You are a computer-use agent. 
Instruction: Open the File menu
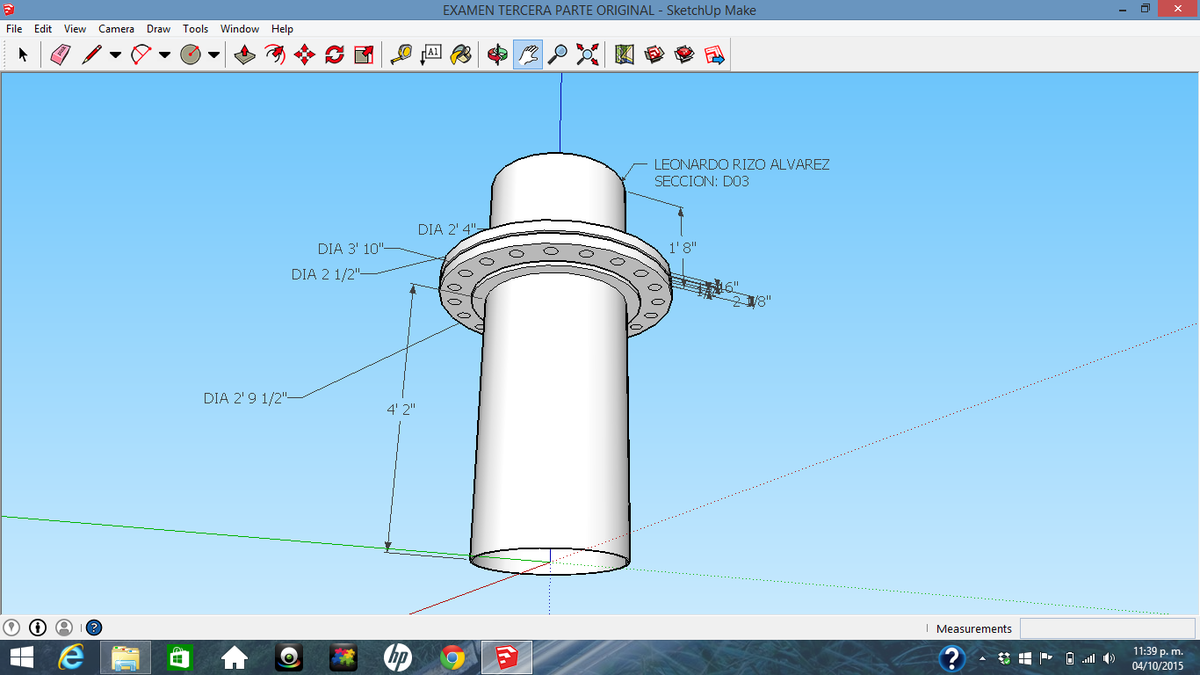[15, 29]
